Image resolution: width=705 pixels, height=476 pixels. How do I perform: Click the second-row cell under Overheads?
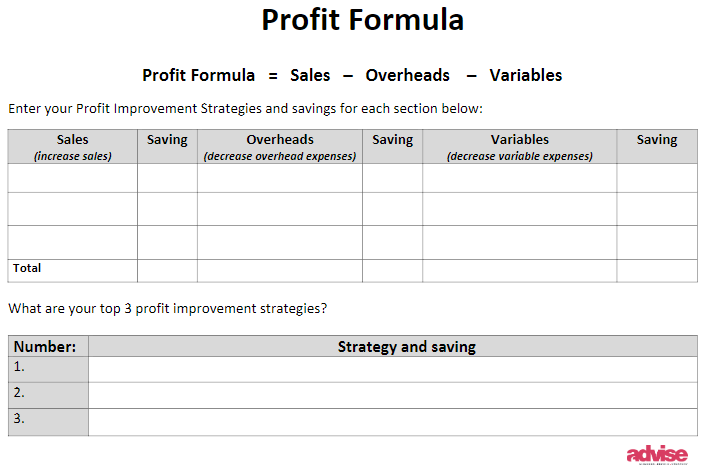click(280, 209)
